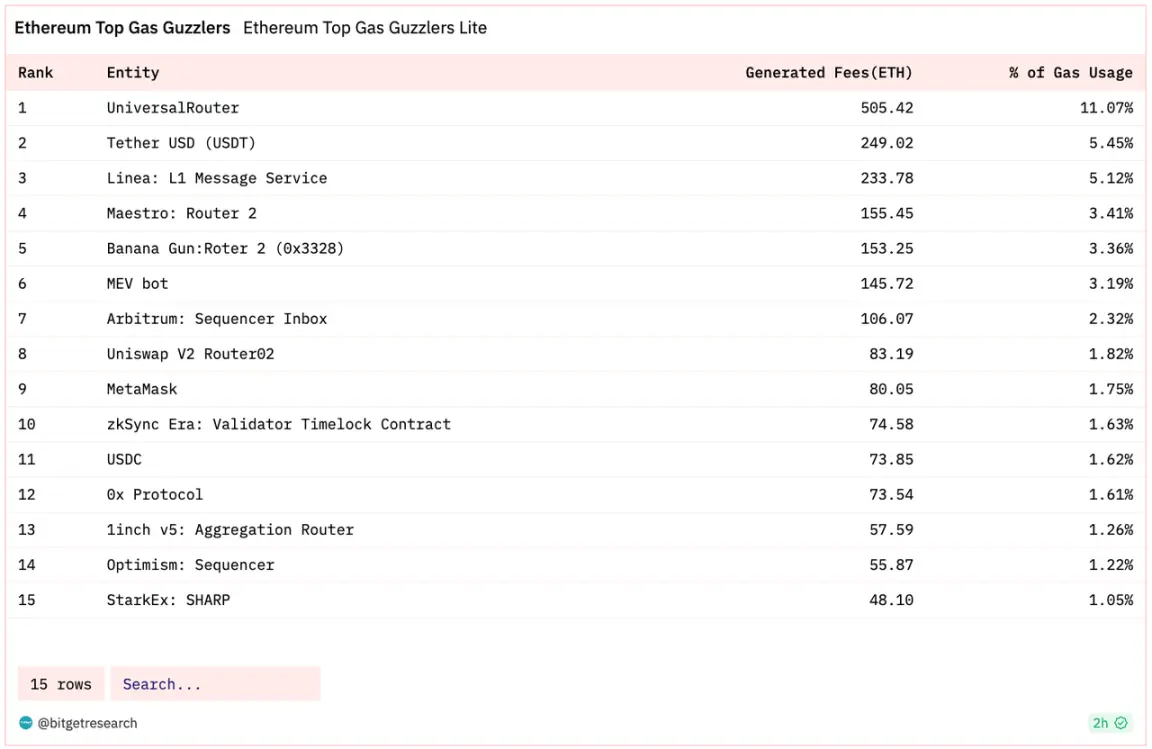Screen dimensions: 1152x749
Task: Click the bitgetresearch avatar icon
Action: pyautogui.click(x=26, y=723)
